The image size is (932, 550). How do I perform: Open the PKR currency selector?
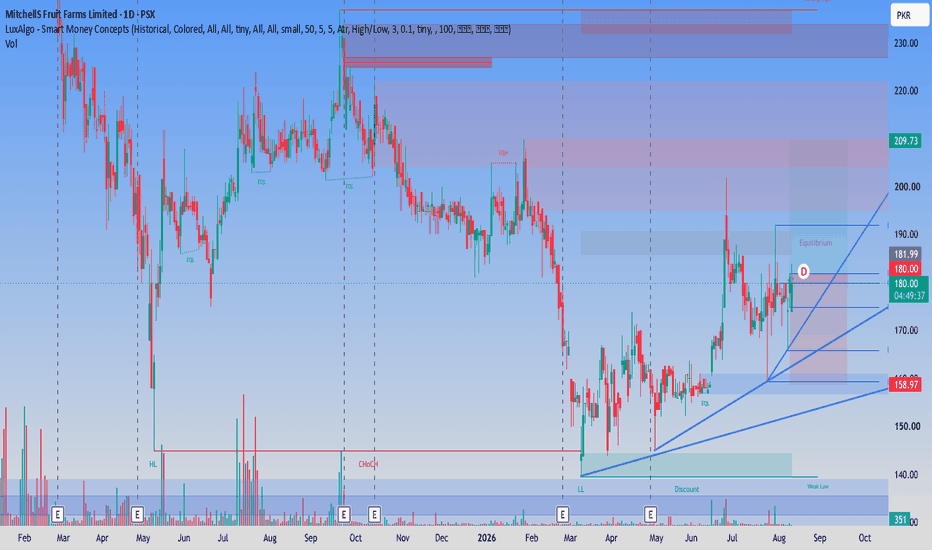click(909, 15)
